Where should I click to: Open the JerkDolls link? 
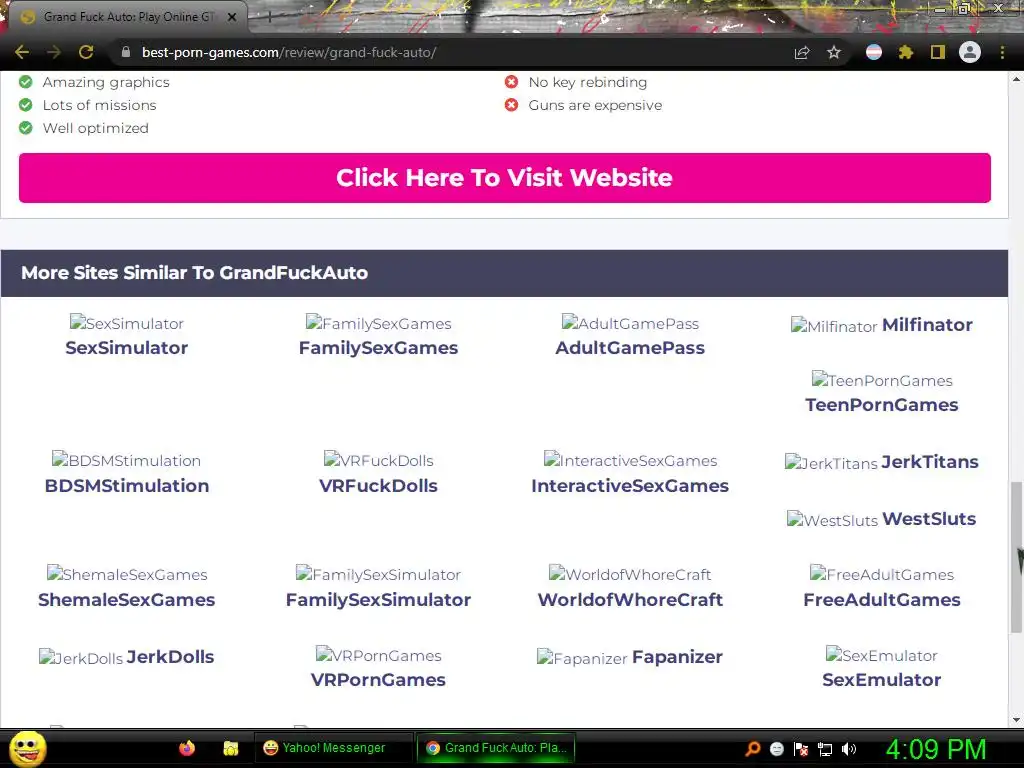pos(170,657)
